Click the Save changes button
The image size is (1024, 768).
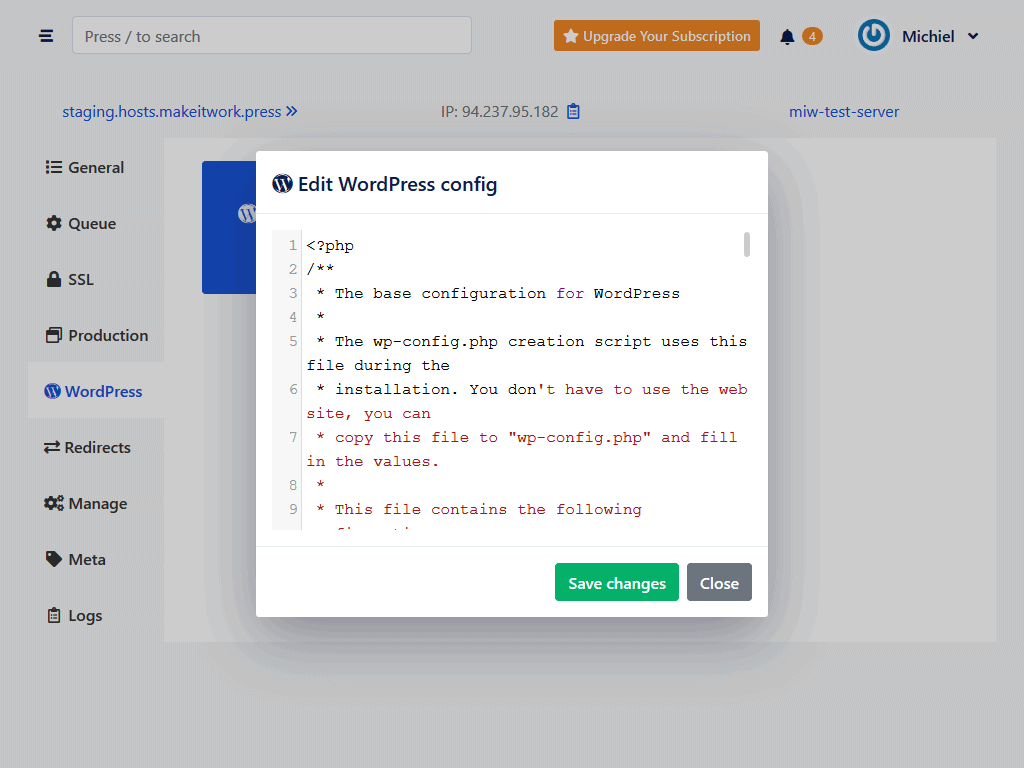617,582
